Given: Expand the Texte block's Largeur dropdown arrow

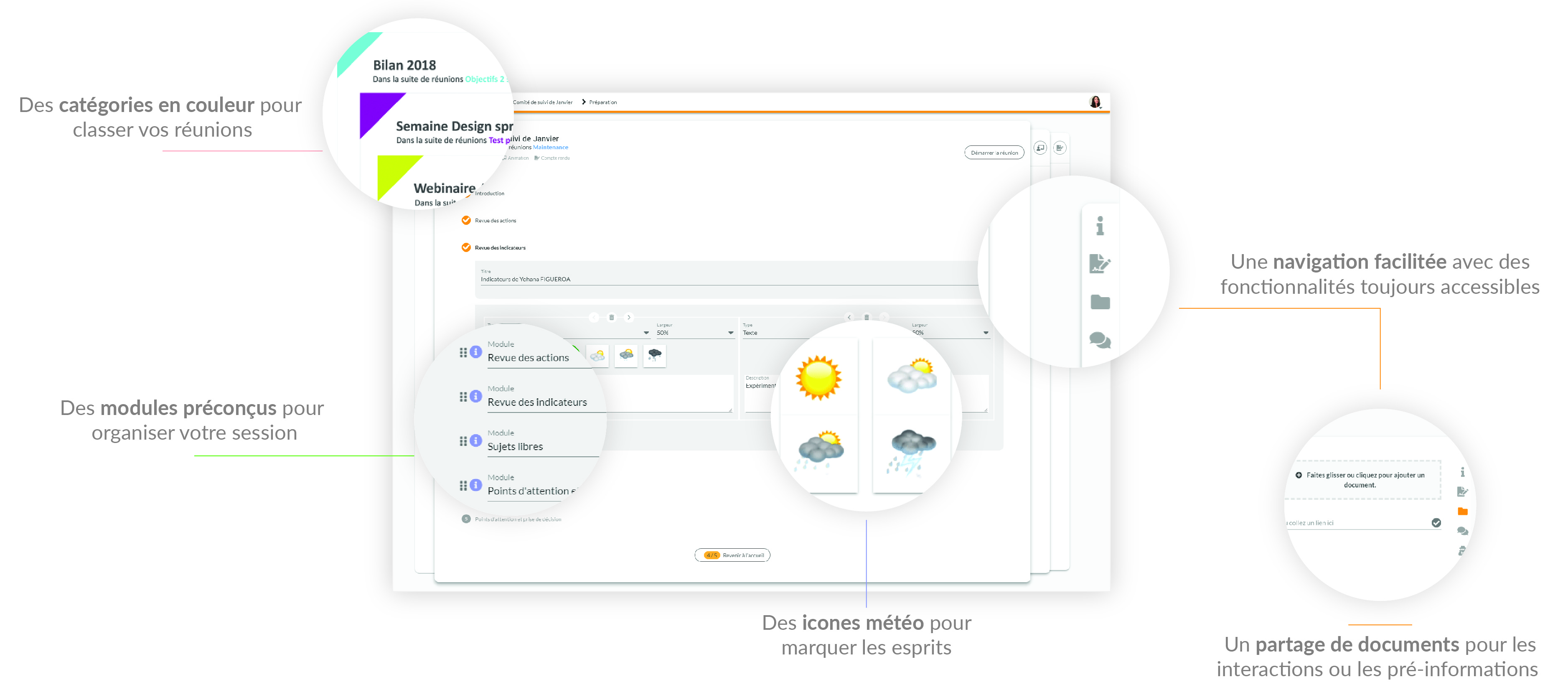Looking at the screenshot, I should click(986, 333).
